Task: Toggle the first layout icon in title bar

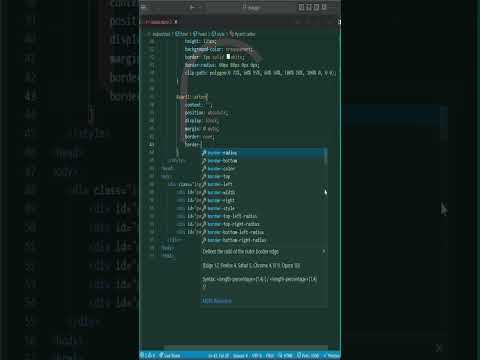Action: [301, 7]
